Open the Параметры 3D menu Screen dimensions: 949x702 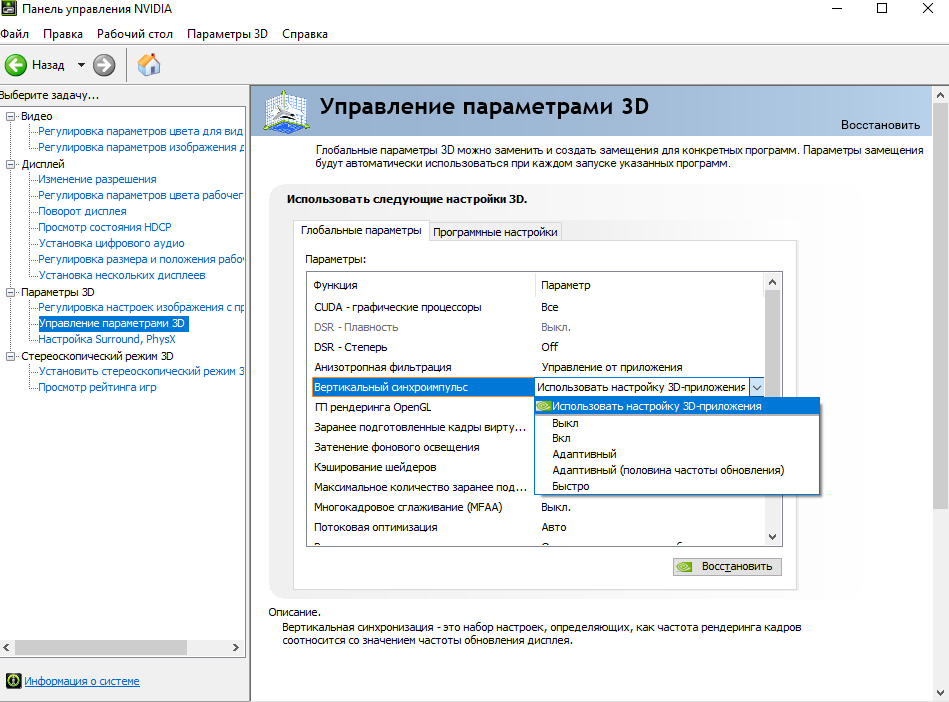[x=228, y=34]
